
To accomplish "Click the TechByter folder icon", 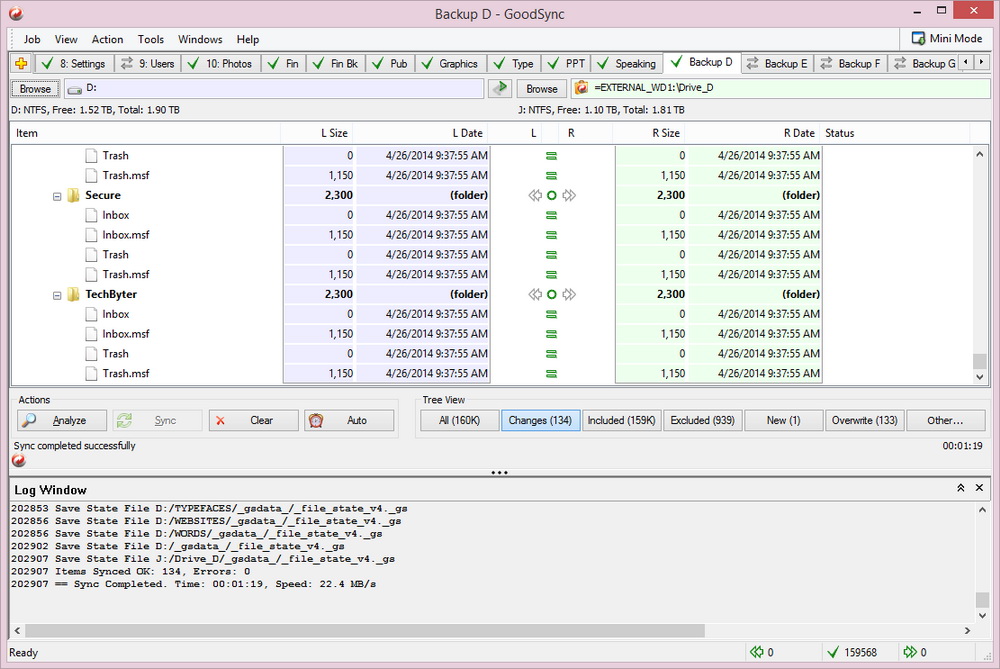I will [x=73, y=294].
